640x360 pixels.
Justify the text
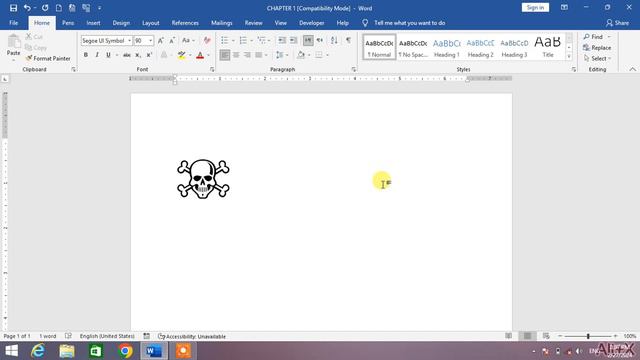(258, 55)
